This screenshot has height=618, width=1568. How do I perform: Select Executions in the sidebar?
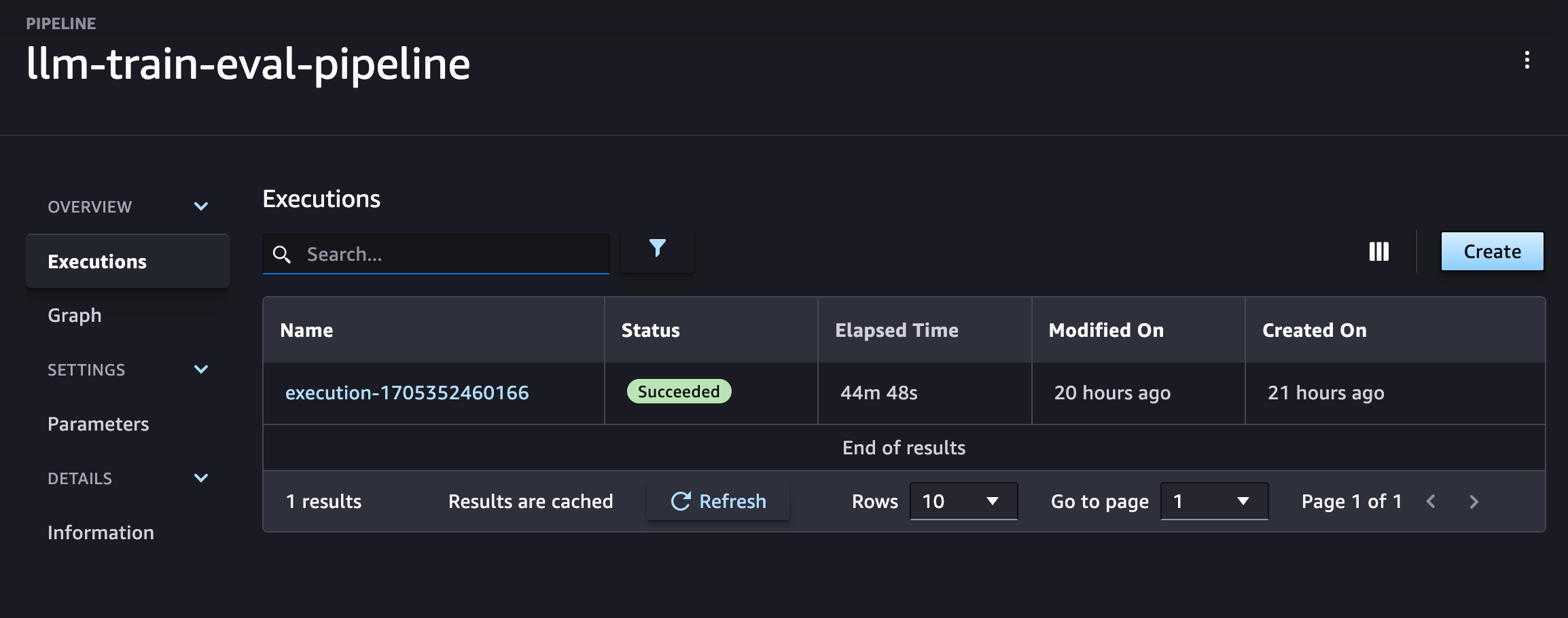[97, 261]
